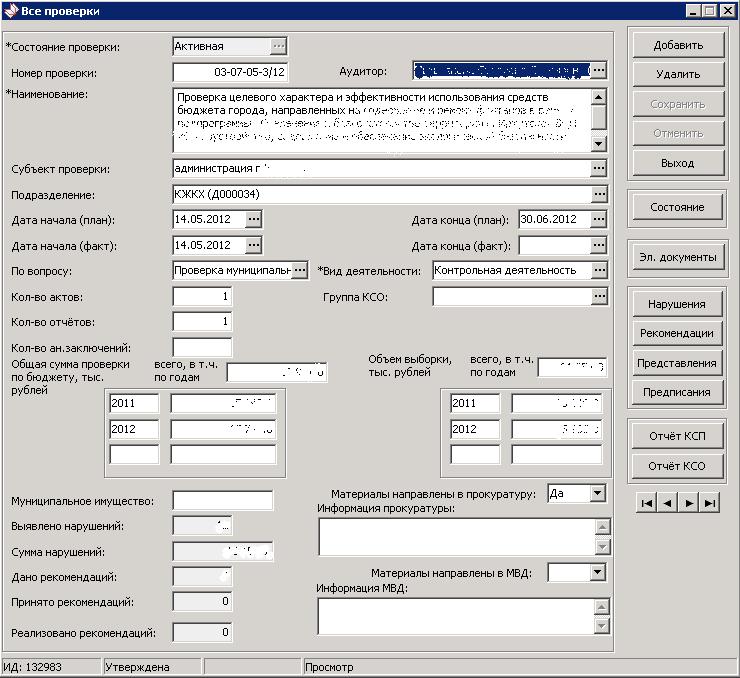This screenshot has width=740, height=678.
Task: Click the Добавить button
Action: pos(678,45)
